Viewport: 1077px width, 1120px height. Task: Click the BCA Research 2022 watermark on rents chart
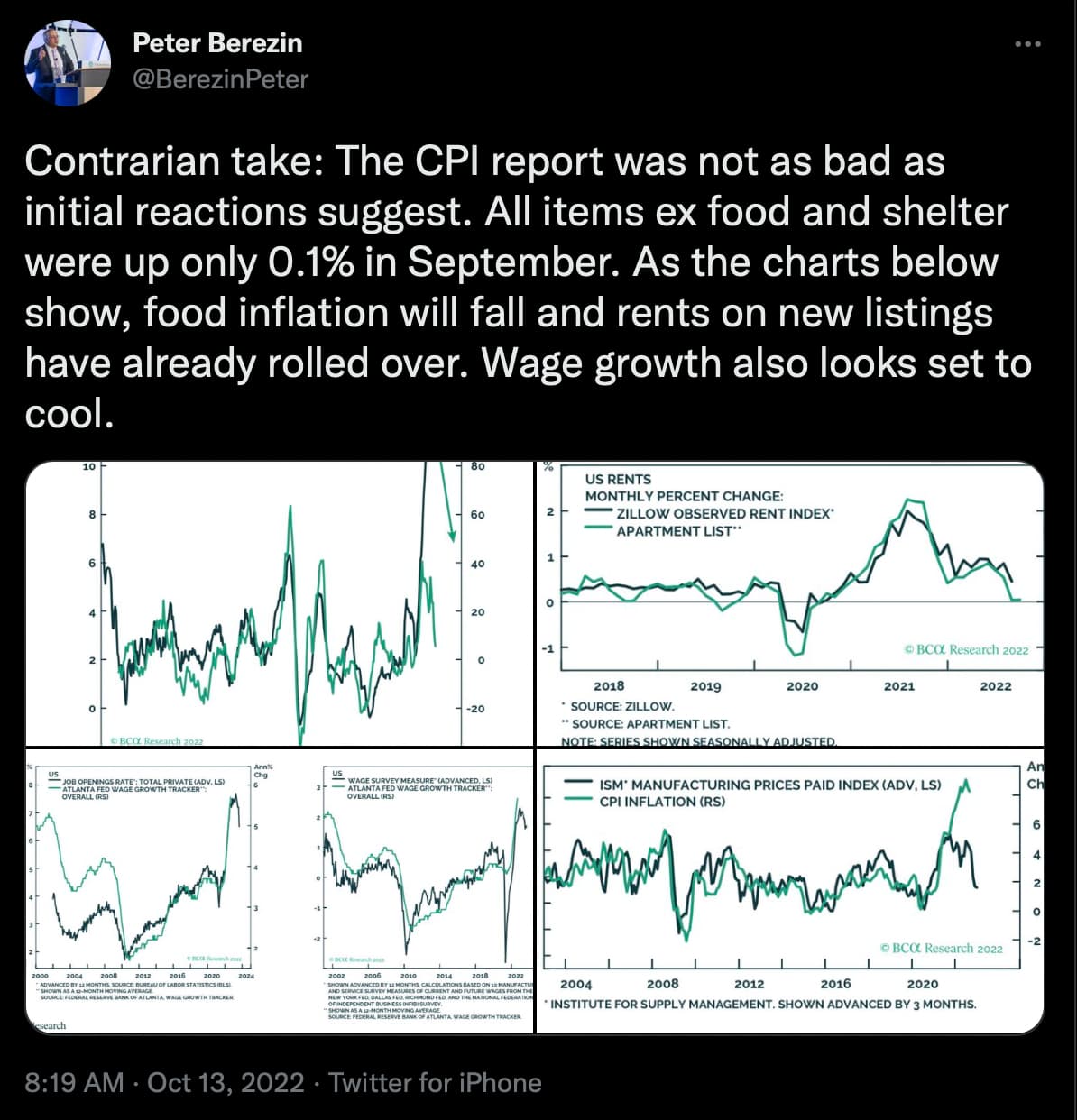965,649
